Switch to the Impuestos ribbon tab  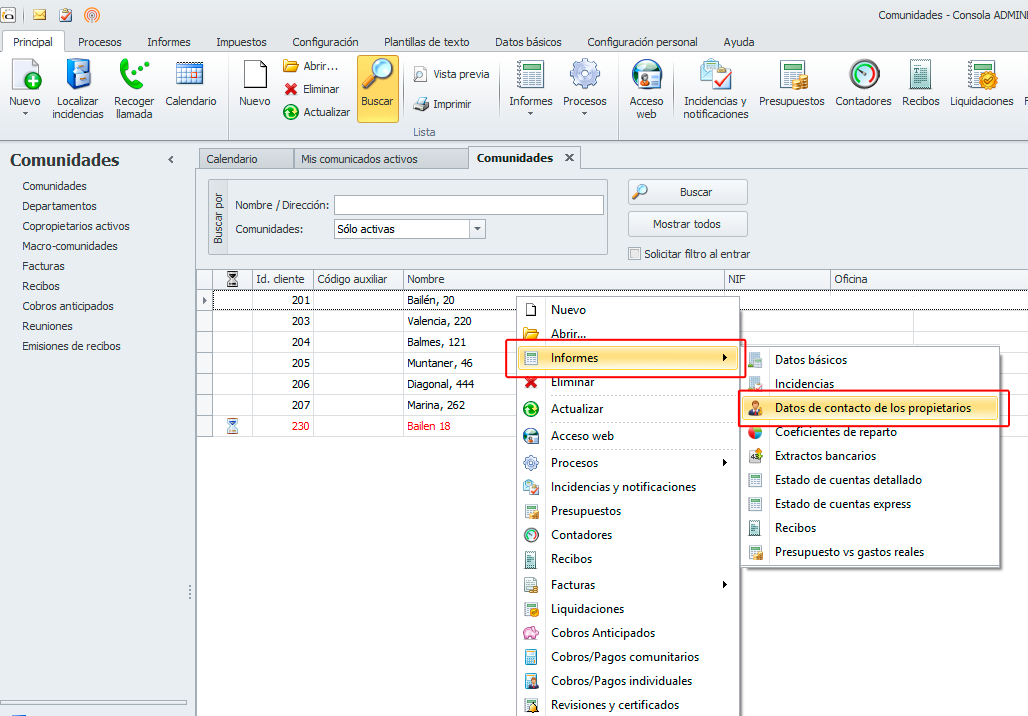point(241,42)
